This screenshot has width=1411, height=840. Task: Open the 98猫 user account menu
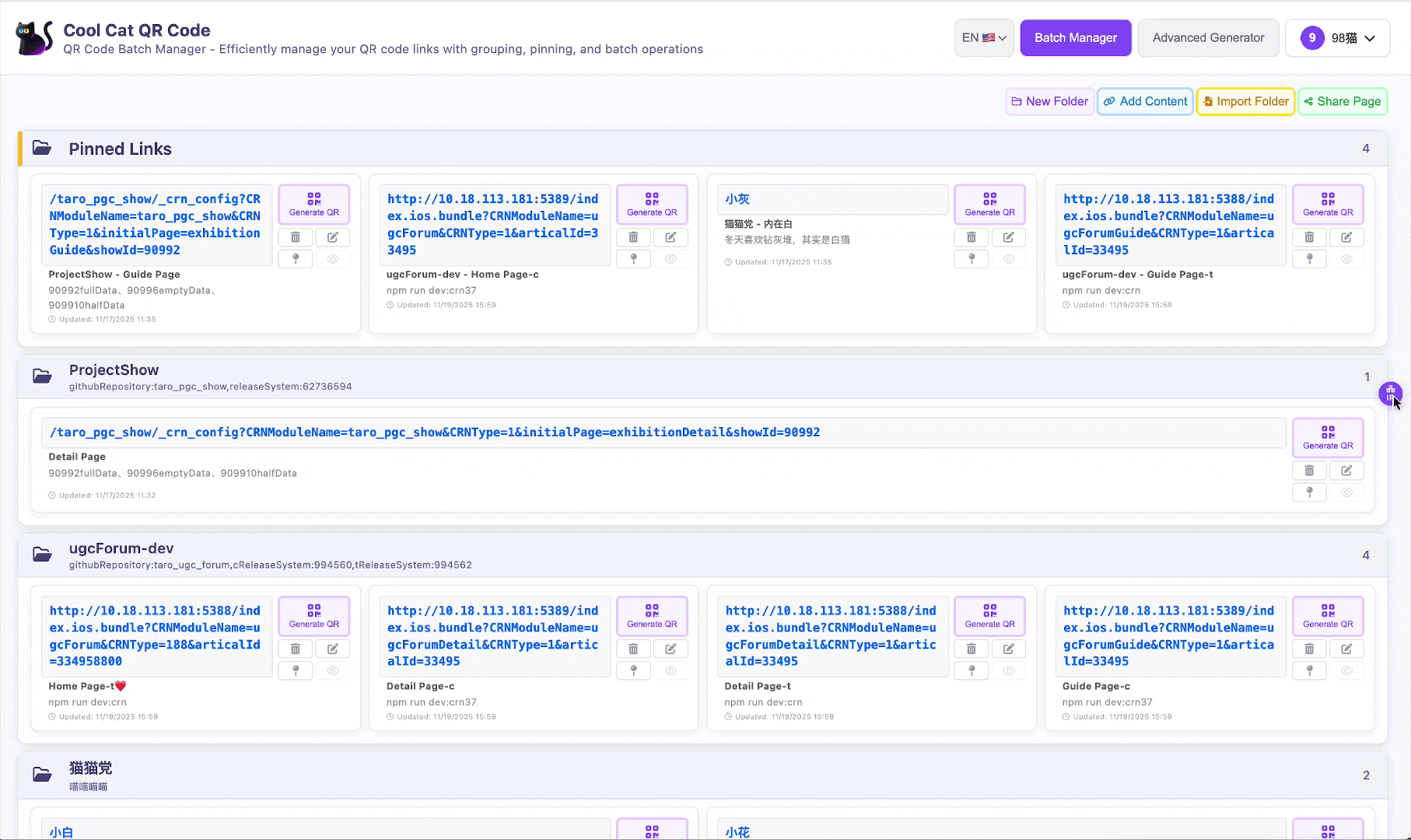pos(1337,38)
